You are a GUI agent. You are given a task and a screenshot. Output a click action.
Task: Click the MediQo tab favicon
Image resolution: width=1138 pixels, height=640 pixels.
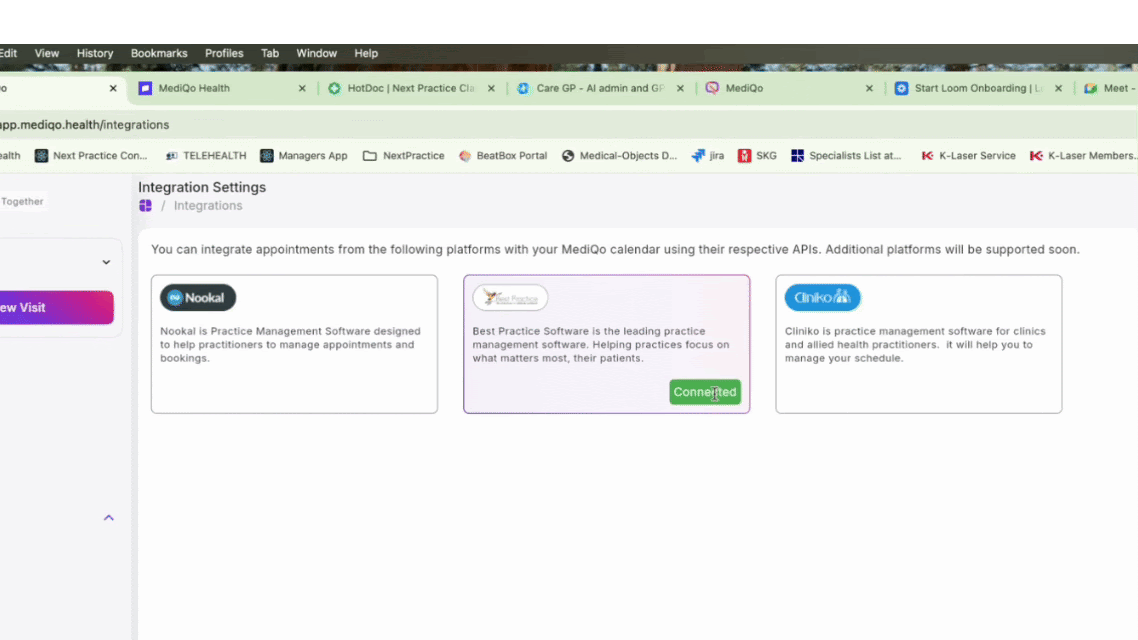[x=712, y=88]
